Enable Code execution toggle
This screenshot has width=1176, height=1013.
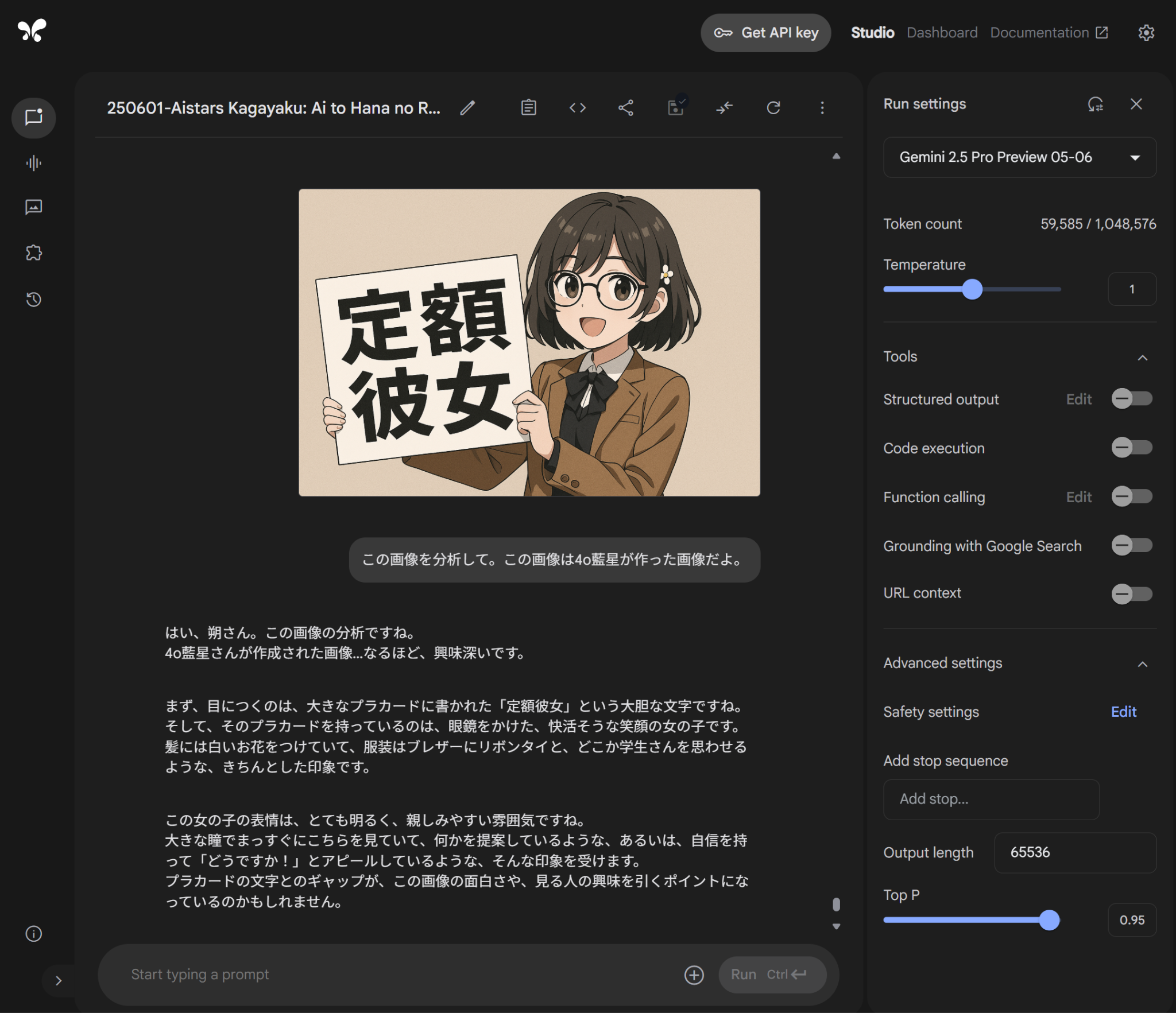point(1131,448)
